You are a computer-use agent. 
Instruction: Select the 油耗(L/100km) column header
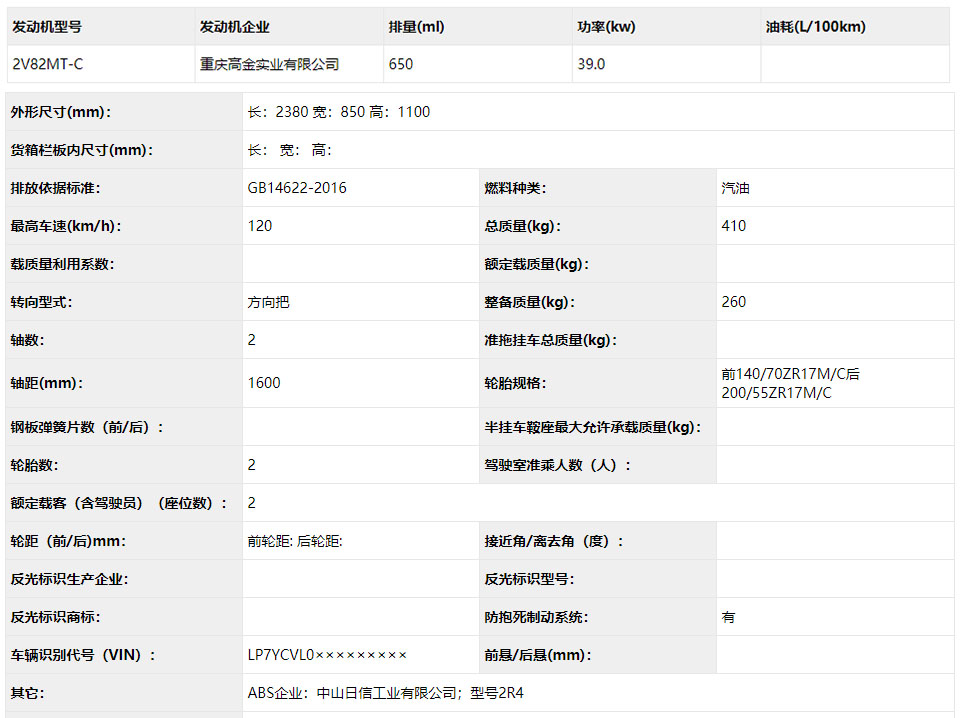[x=815, y=27]
